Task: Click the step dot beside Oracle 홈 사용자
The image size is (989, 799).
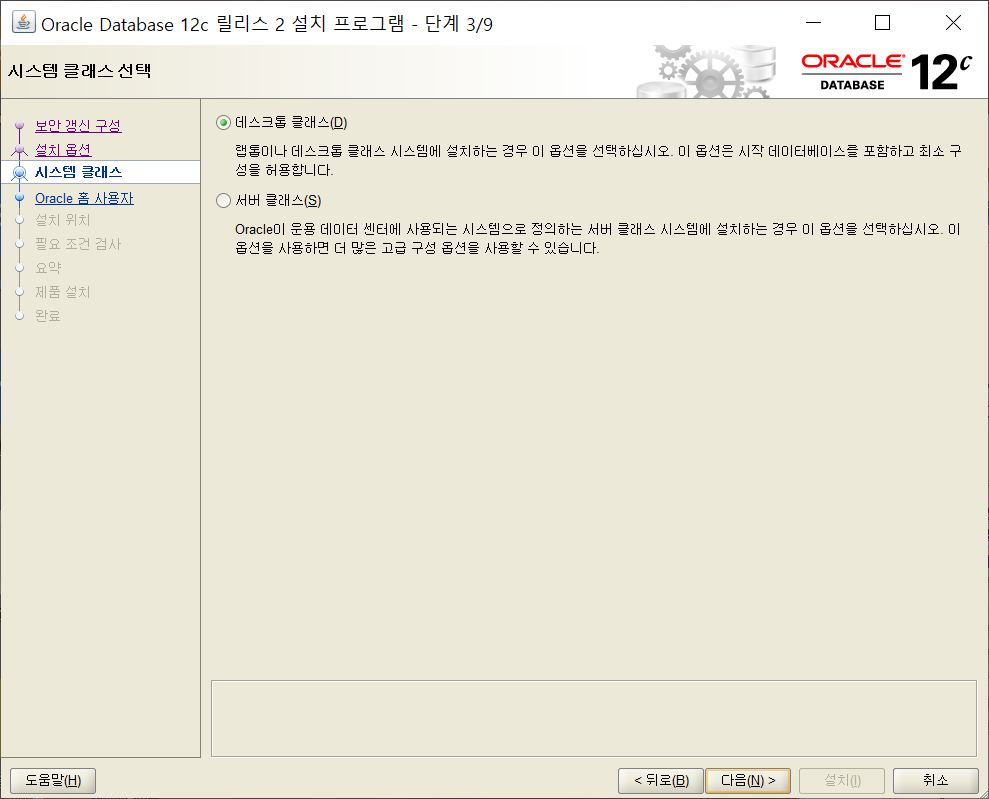Action: click(x=20, y=197)
